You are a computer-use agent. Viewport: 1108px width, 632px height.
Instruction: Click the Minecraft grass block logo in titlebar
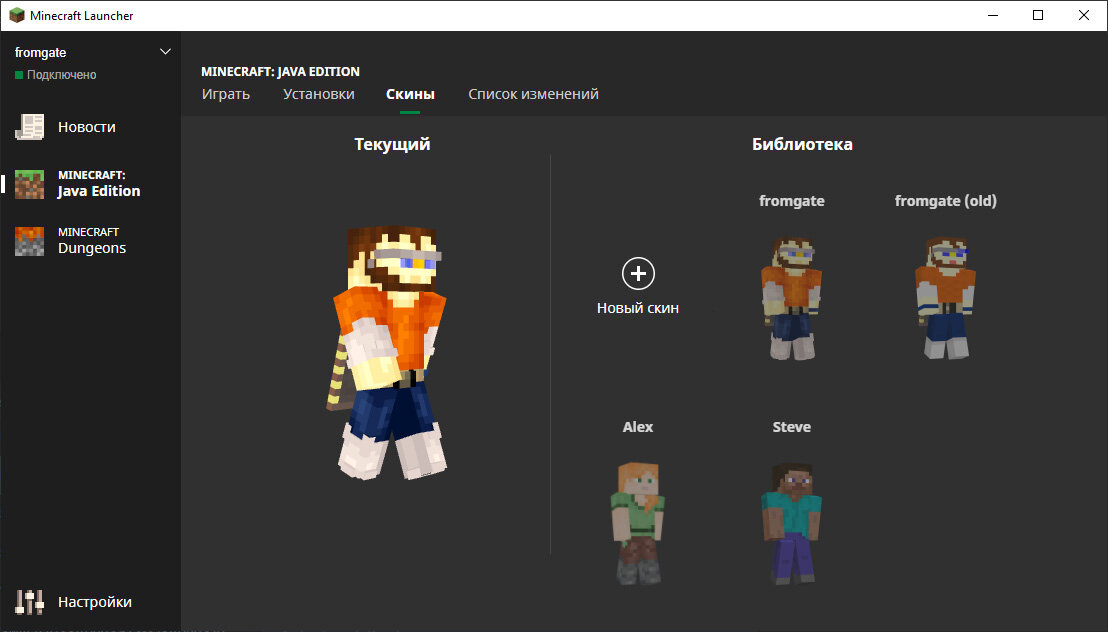(15, 15)
